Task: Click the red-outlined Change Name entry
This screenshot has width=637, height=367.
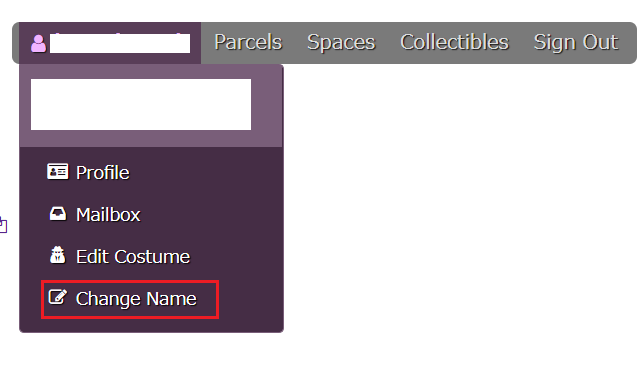Action: [130, 300]
